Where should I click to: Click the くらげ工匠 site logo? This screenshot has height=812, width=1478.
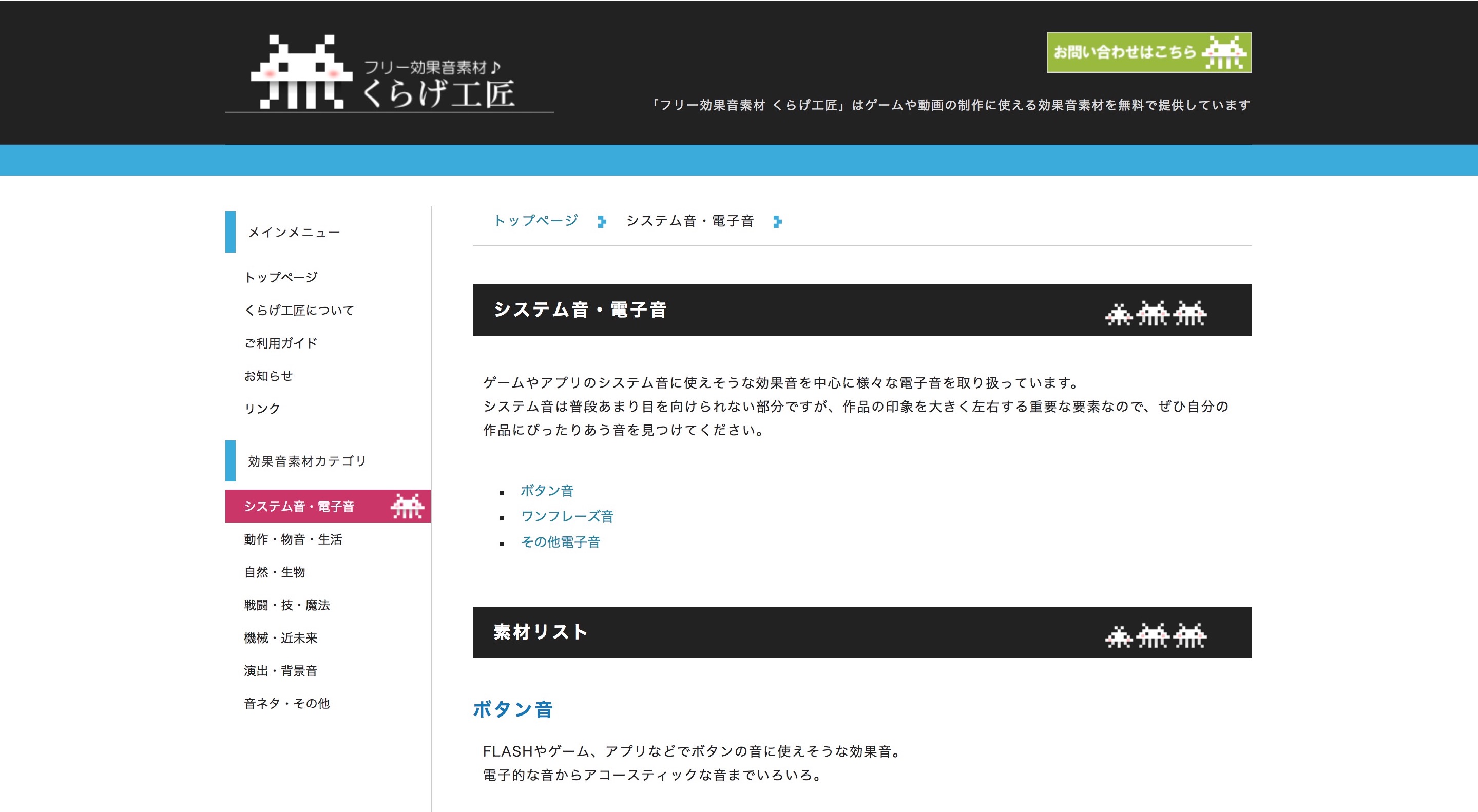(389, 72)
